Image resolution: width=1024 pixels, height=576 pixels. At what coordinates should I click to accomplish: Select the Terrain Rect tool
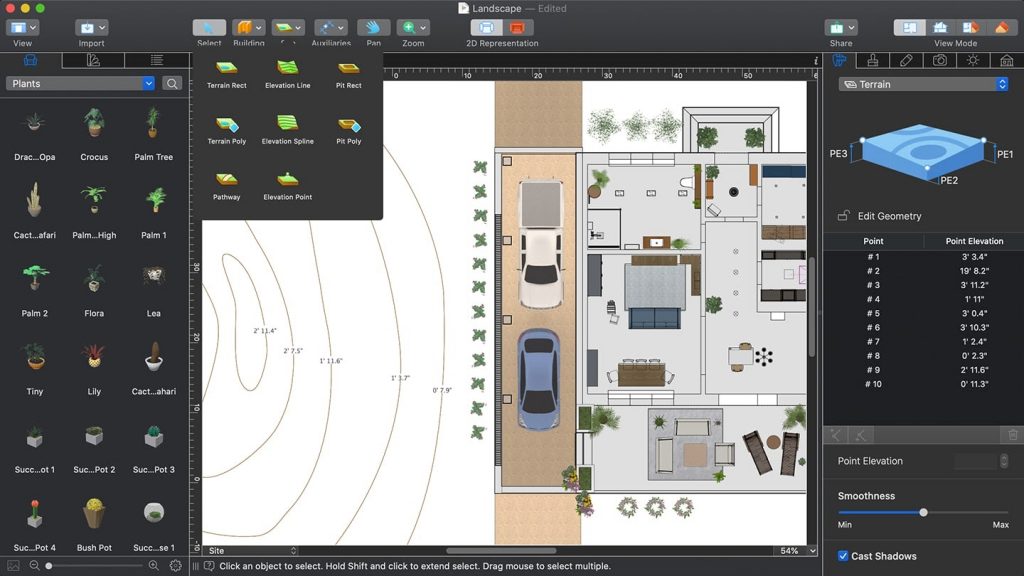[226, 70]
